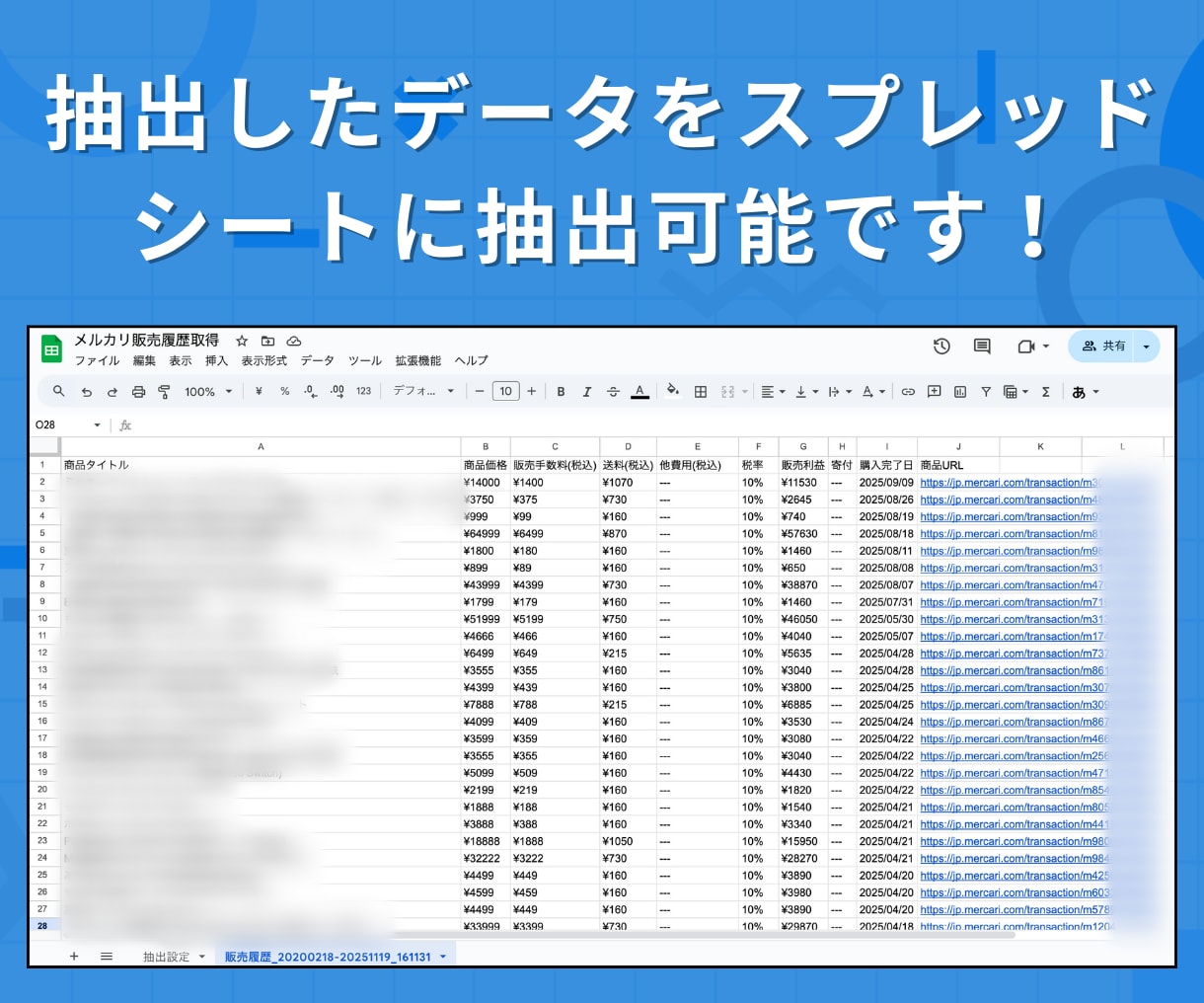Viewport: 1204px width, 1003px height.
Task: Click the move to folder icon
Action: point(267,341)
